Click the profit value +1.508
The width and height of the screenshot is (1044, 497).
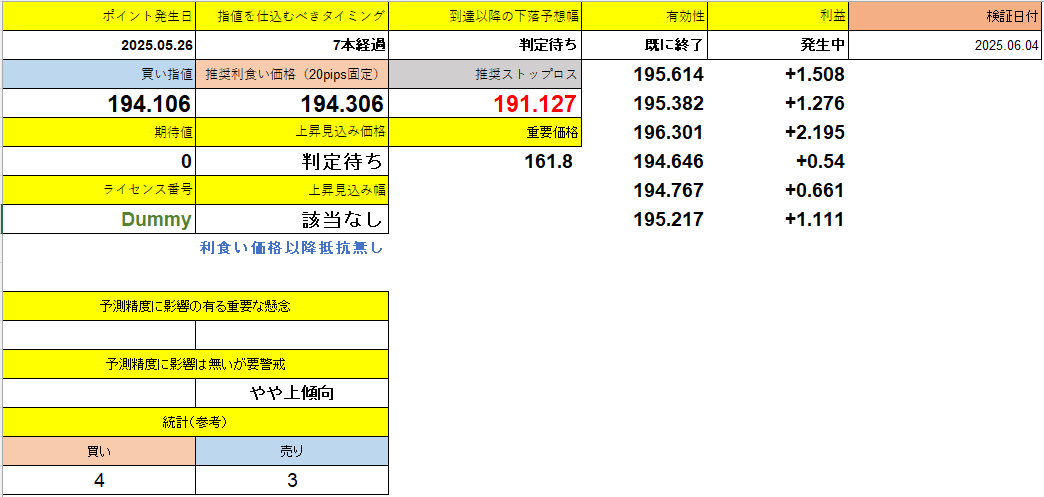coord(815,75)
